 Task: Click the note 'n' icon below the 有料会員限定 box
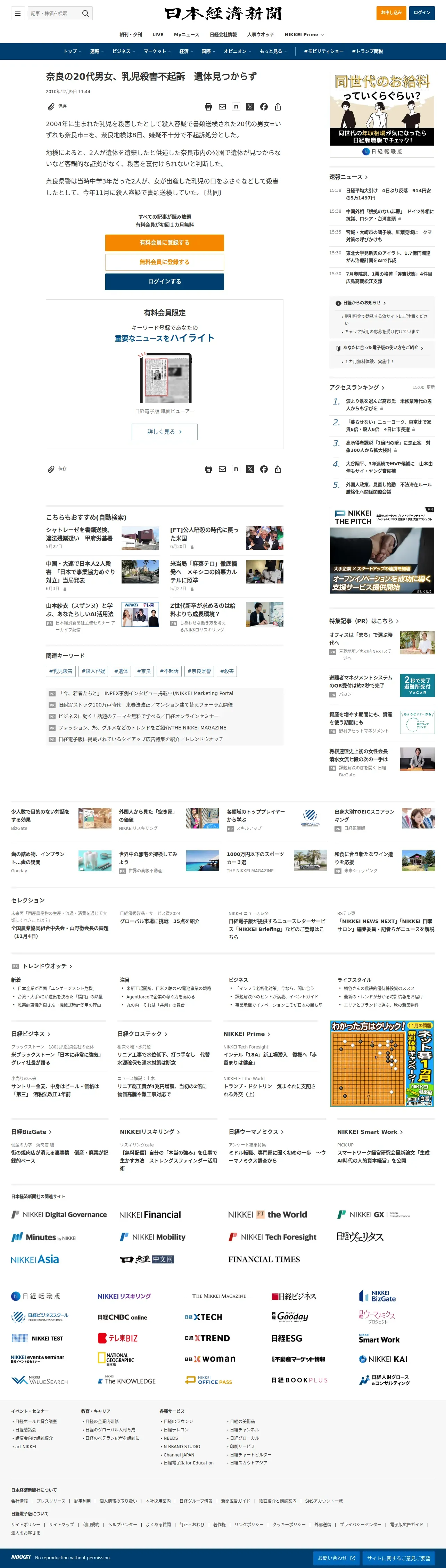point(236,469)
